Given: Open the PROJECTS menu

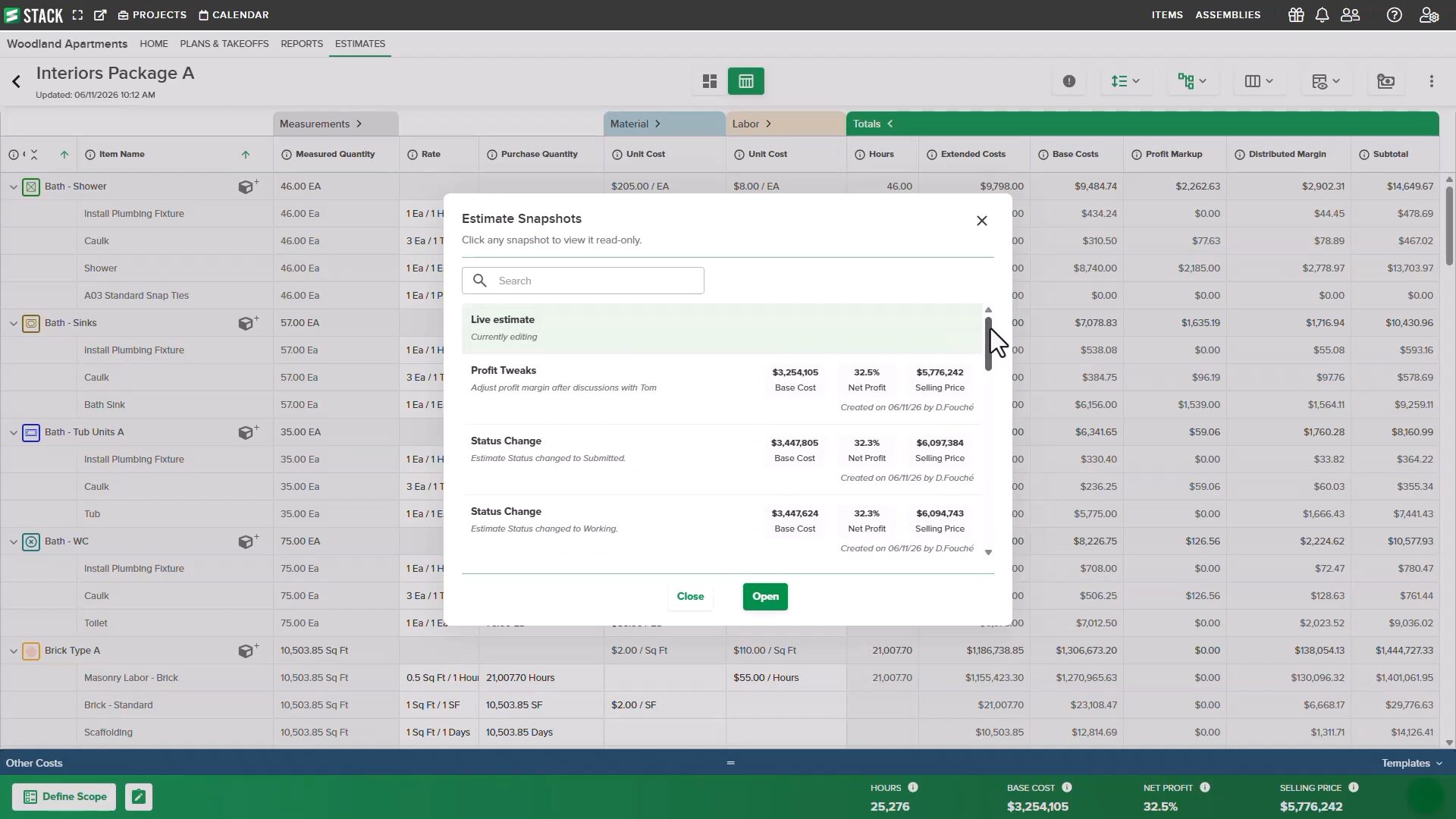Looking at the screenshot, I should click(152, 15).
